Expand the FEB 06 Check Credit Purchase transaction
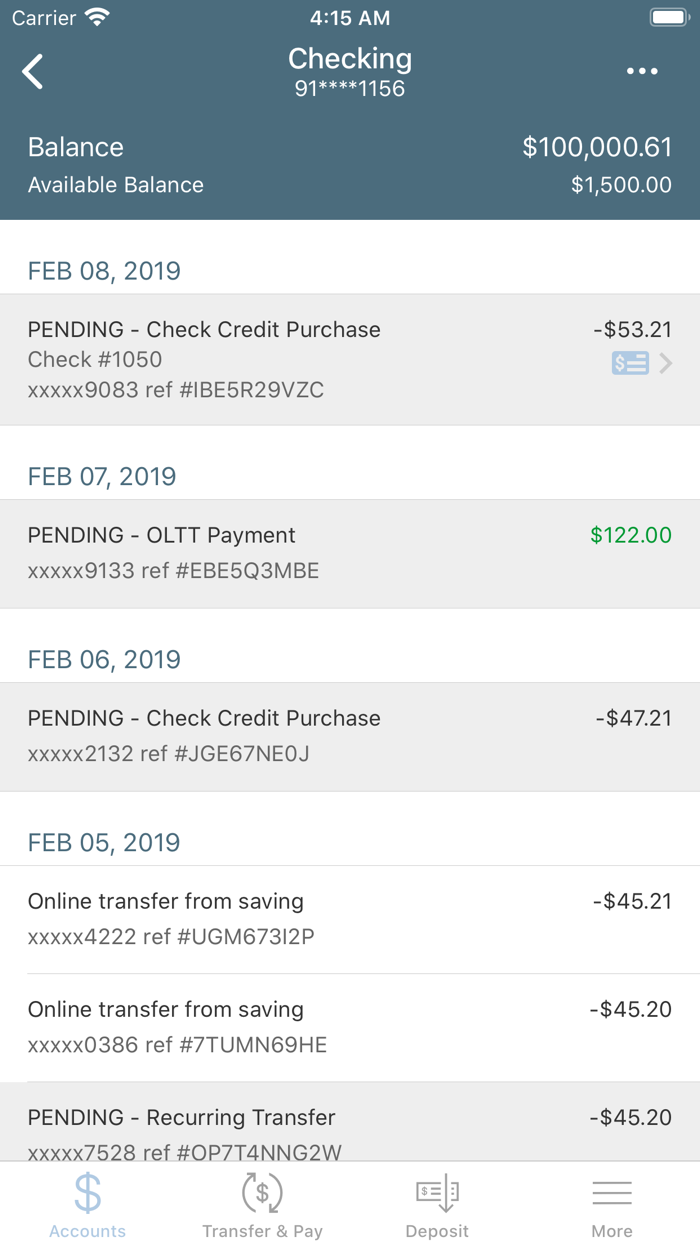Screen dimensions: 700x1244 click(350, 736)
